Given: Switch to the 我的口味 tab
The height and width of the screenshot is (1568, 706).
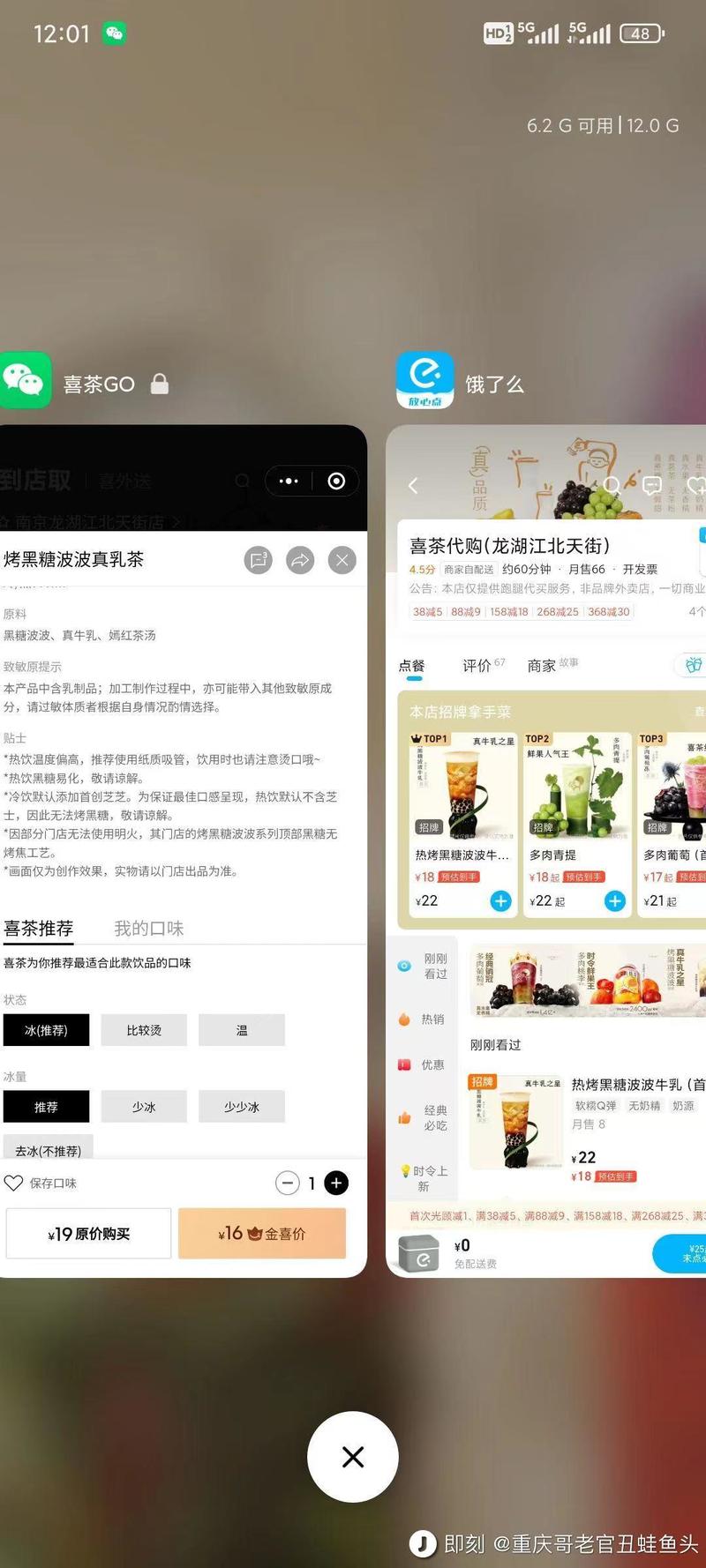Looking at the screenshot, I should click(149, 929).
